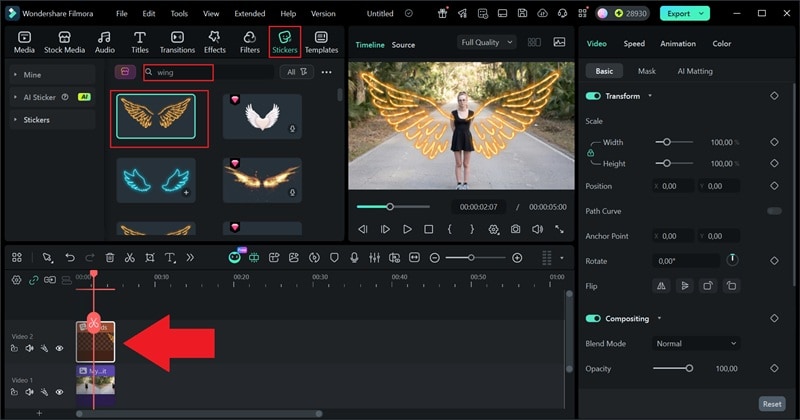
Task: Open the File menu
Action: (x=121, y=13)
